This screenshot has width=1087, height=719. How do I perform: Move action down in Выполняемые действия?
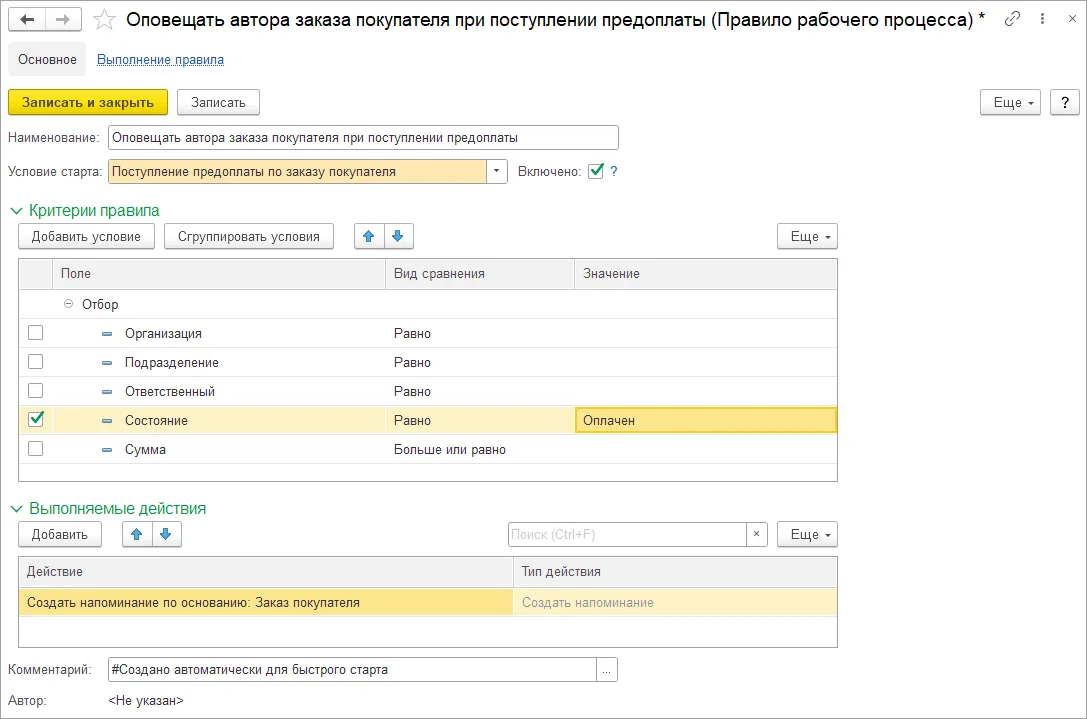[x=166, y=535]
